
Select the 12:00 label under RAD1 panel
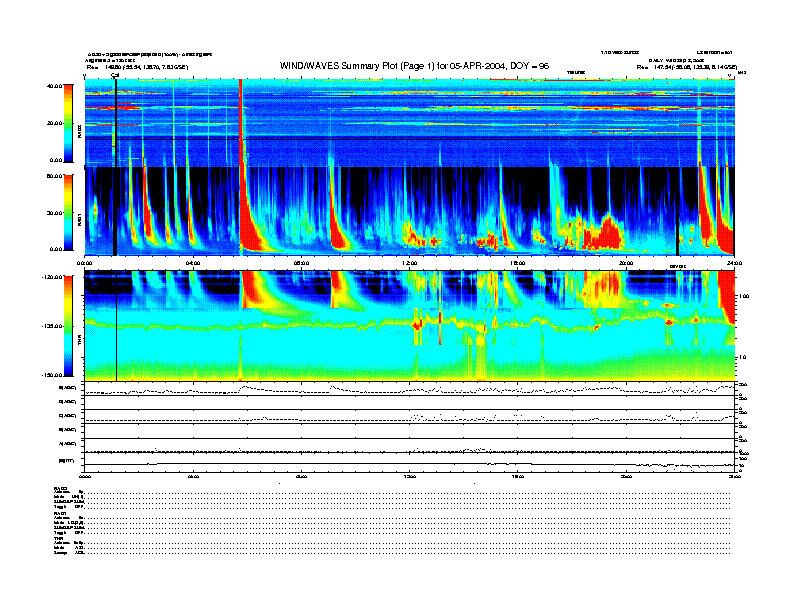pos(409,263)
